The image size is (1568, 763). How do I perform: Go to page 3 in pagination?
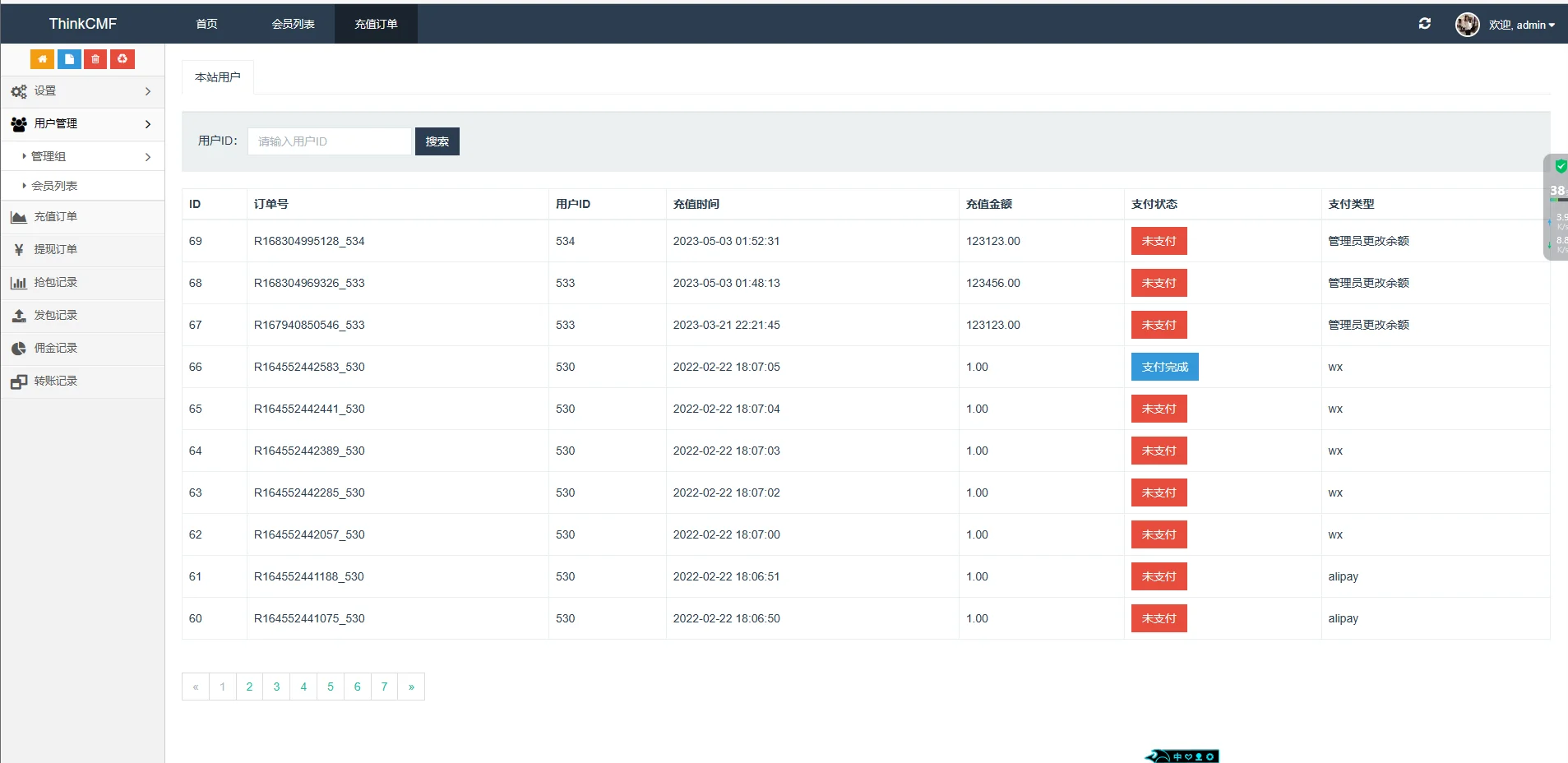point(276,687)
